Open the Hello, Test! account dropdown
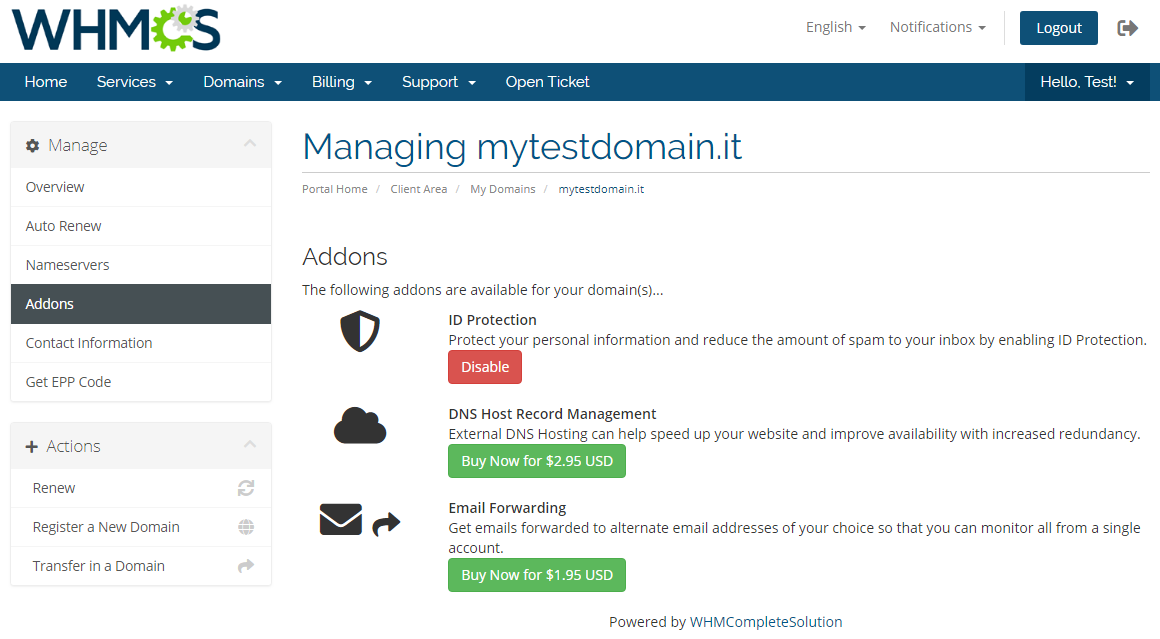This screenshot has width=1160, height=639. 1086,82
